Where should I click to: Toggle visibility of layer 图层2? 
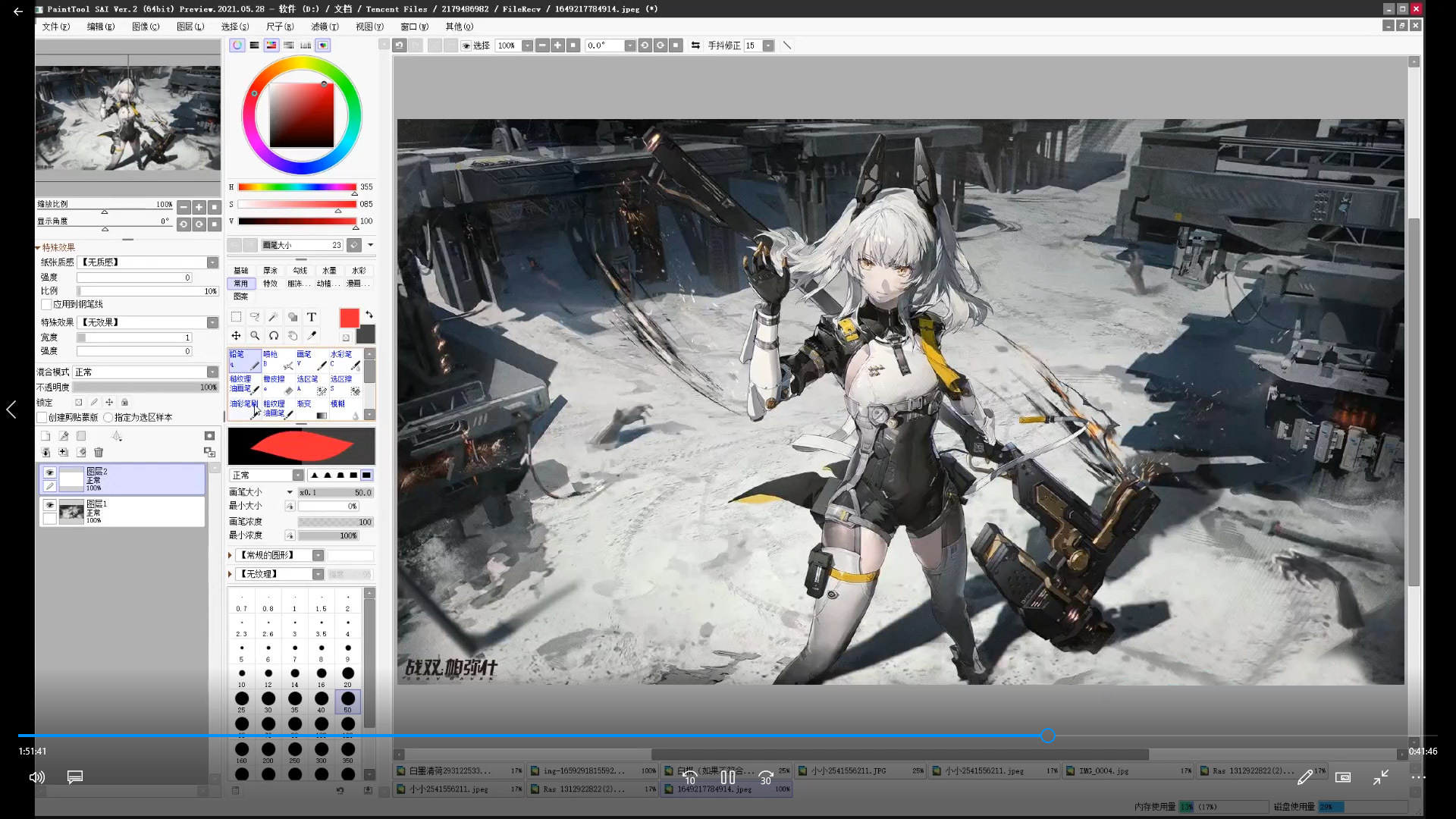point(50,472)
